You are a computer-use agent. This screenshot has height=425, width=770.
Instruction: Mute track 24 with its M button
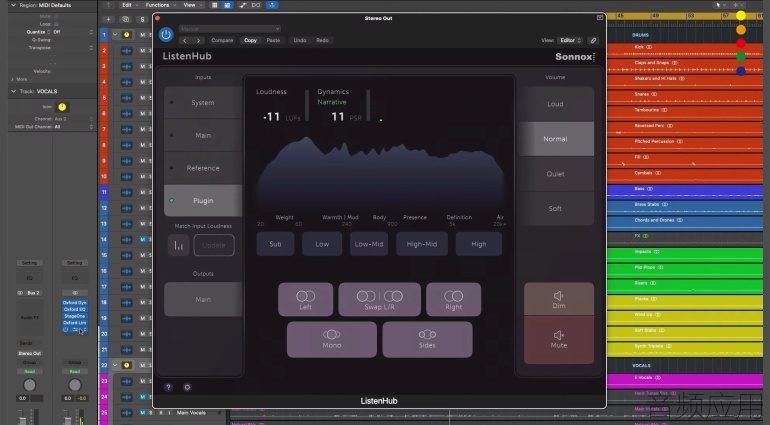pyautogui.click(x=142, y=397)
